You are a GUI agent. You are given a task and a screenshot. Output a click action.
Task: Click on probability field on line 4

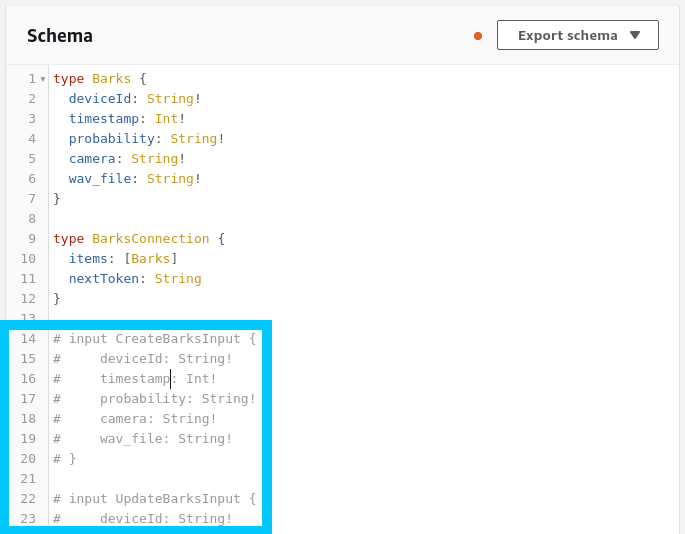[x=111, y=138]
